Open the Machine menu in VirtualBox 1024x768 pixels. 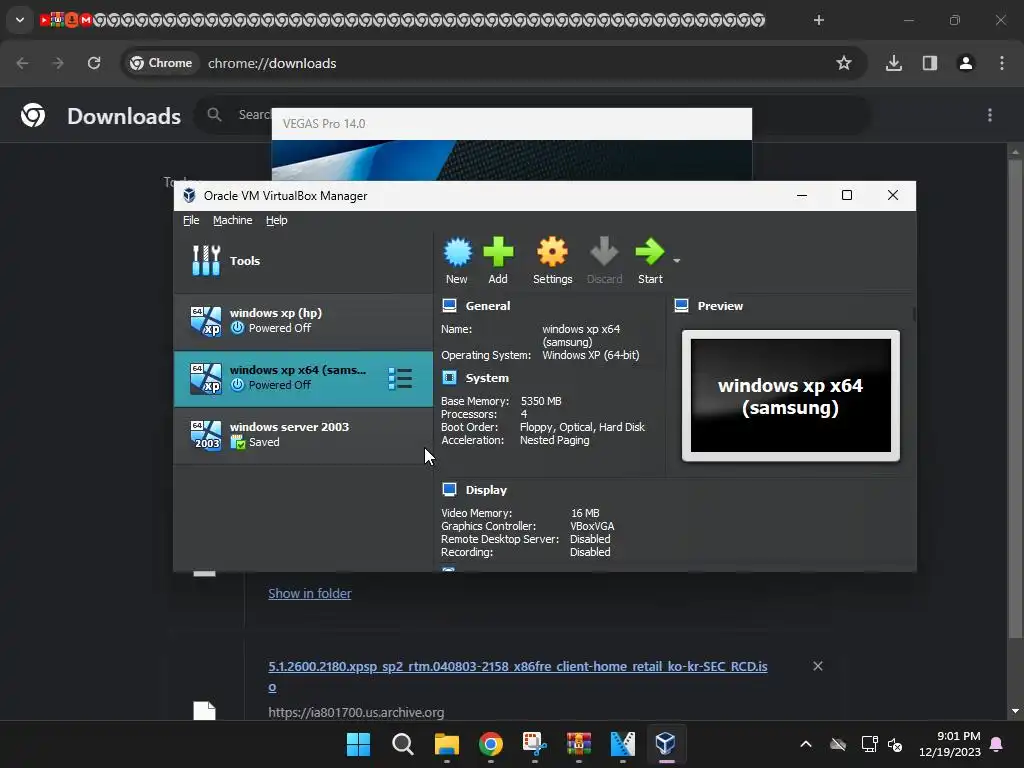[x=232, y=220]
